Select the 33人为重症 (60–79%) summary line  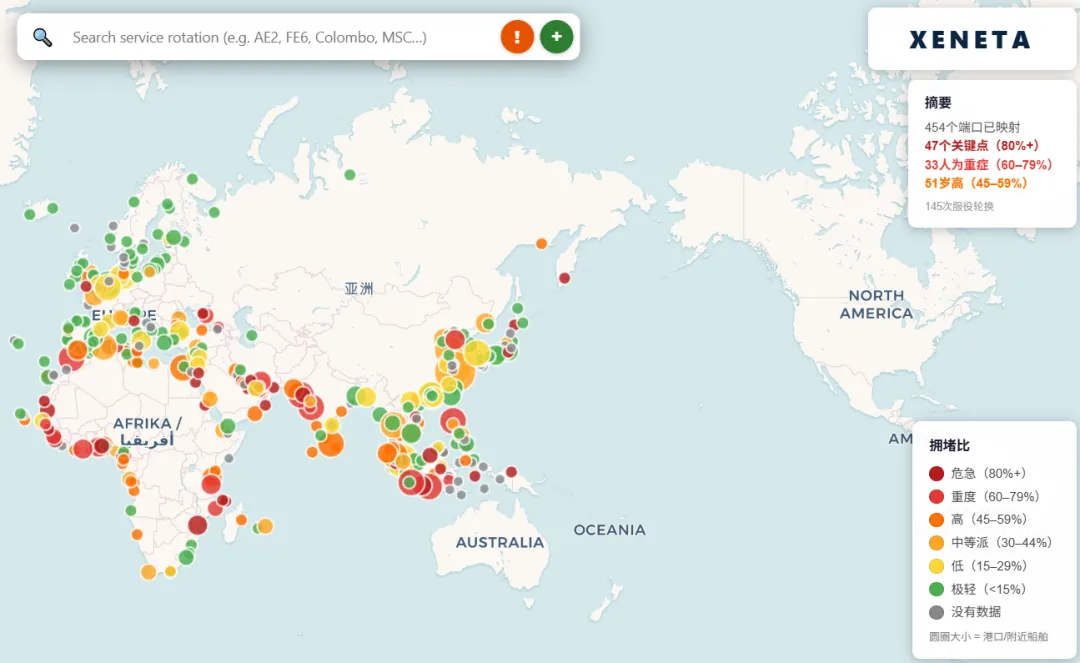[x=988, y=165]
